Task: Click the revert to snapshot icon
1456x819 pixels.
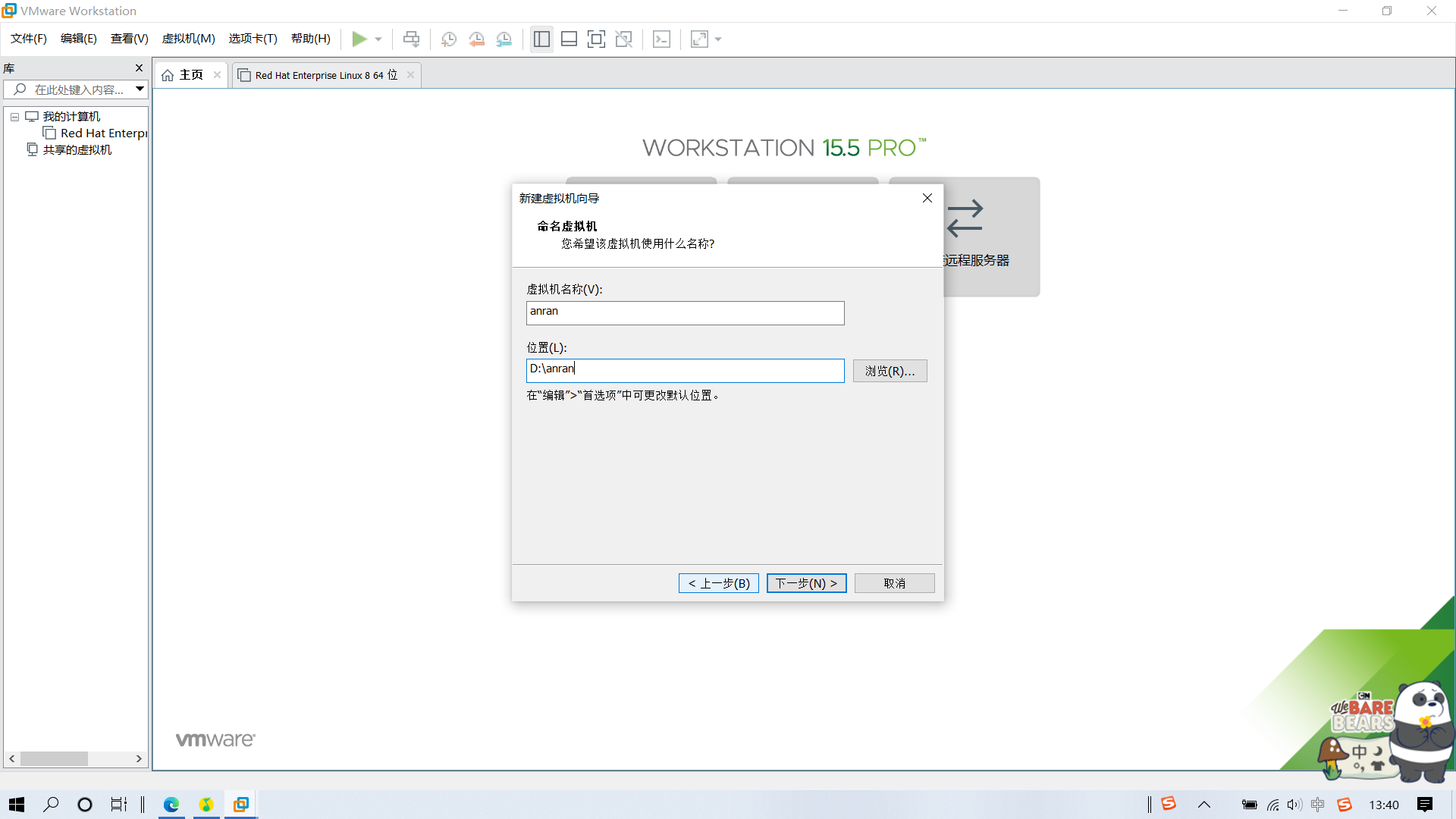Action: [x=476, y=39]
